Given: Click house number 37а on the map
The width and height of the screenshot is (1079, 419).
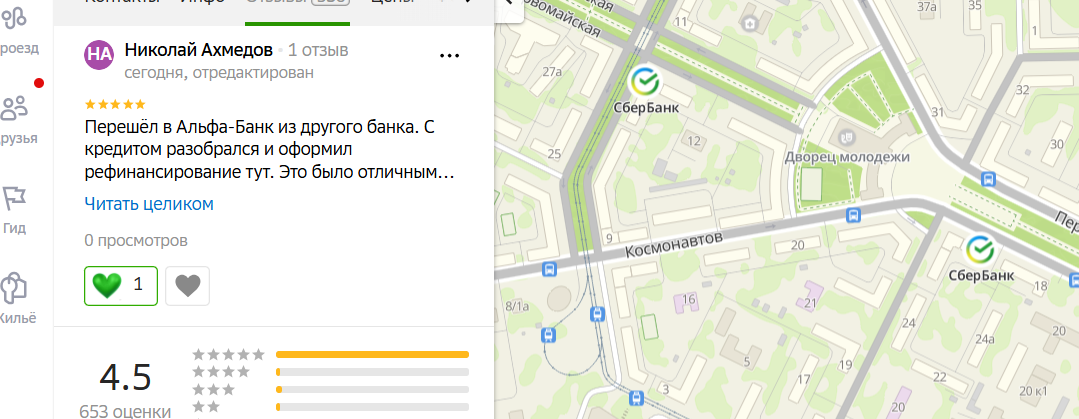Looking at the screenshot, I should click(928, 7).
